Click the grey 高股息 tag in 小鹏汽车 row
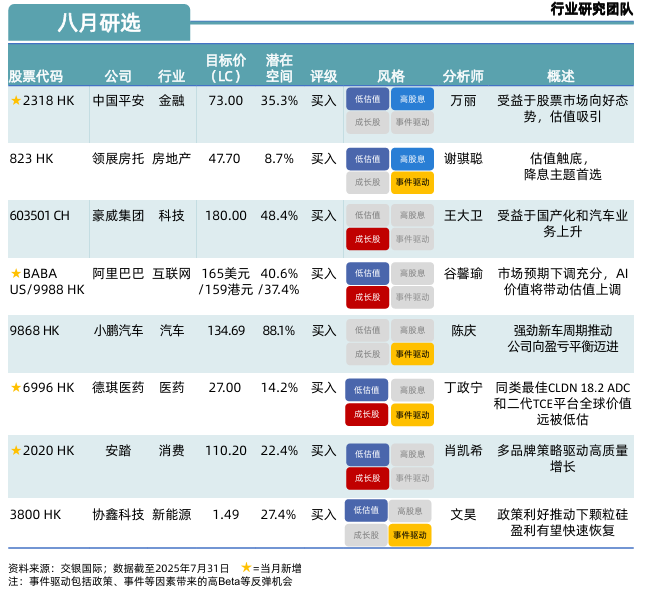Screen dimensions: 660x589 (412, 330)
